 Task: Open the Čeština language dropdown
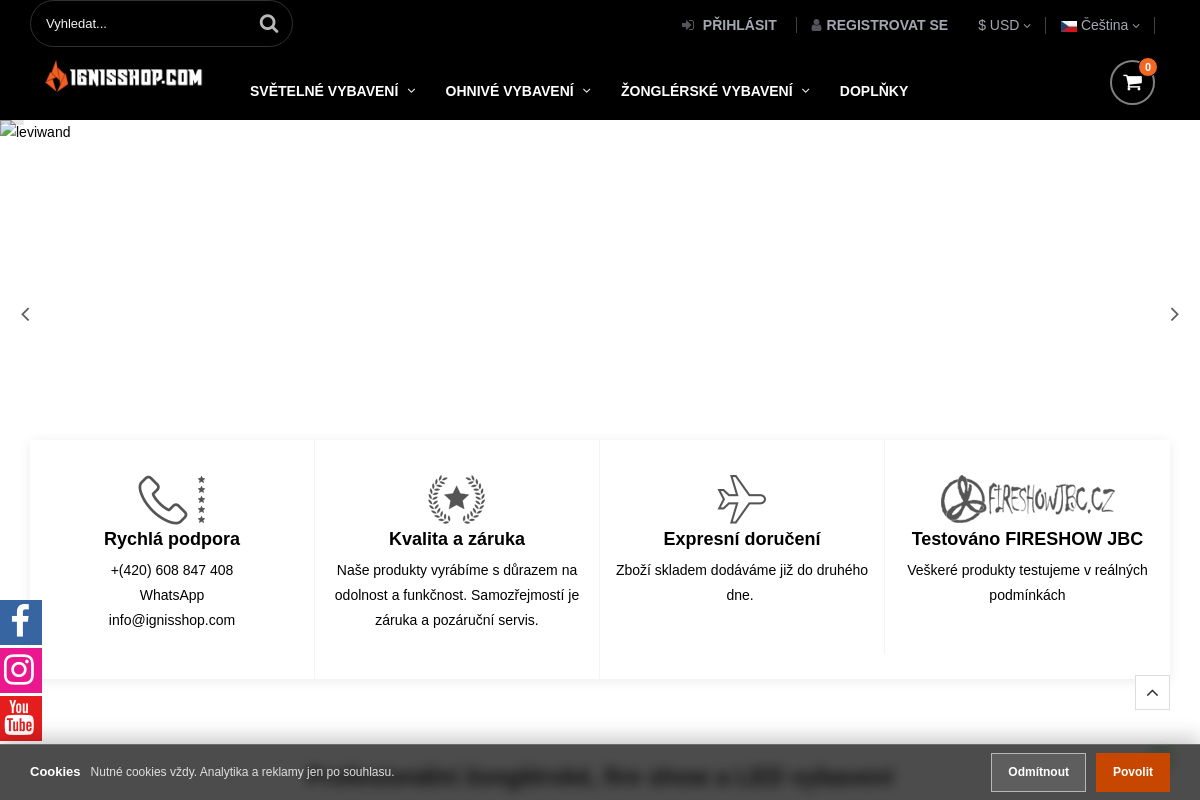tap(1100, 25)
